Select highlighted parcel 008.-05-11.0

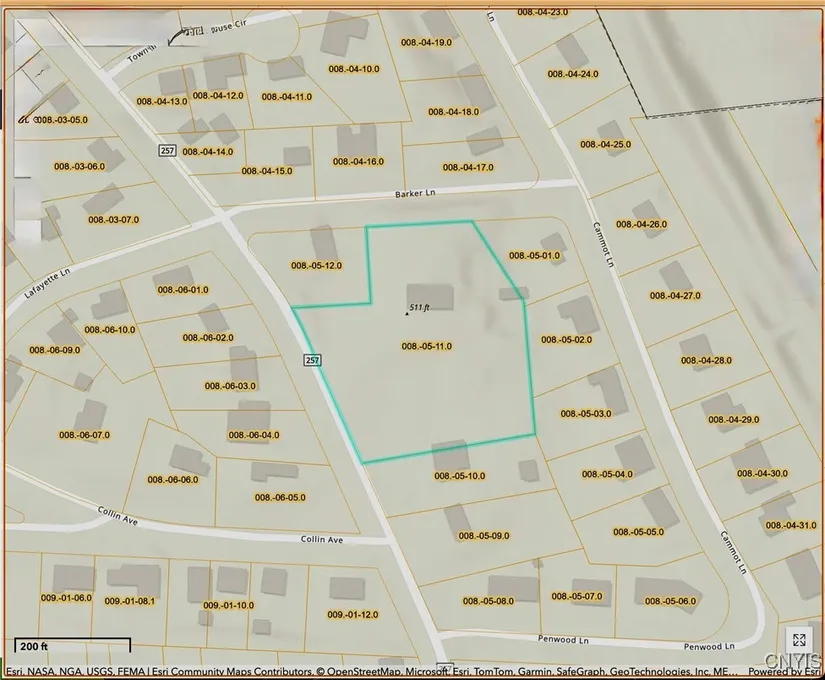pos(427,346)
